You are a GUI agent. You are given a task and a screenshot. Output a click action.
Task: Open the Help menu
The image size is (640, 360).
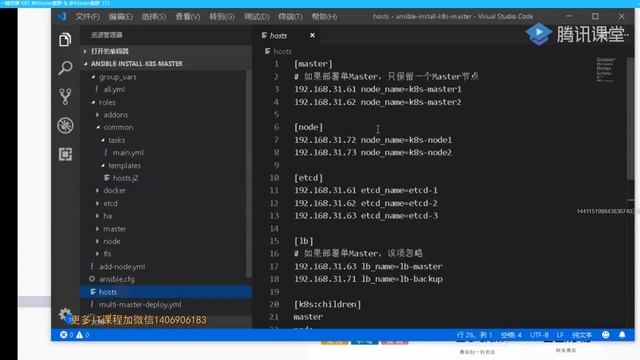click(x=324, y=17)
